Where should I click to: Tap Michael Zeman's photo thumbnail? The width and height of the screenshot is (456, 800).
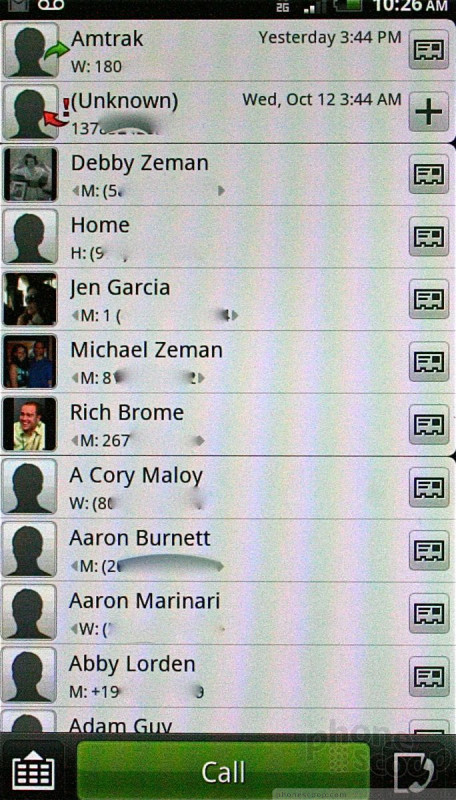click(30, 361)
